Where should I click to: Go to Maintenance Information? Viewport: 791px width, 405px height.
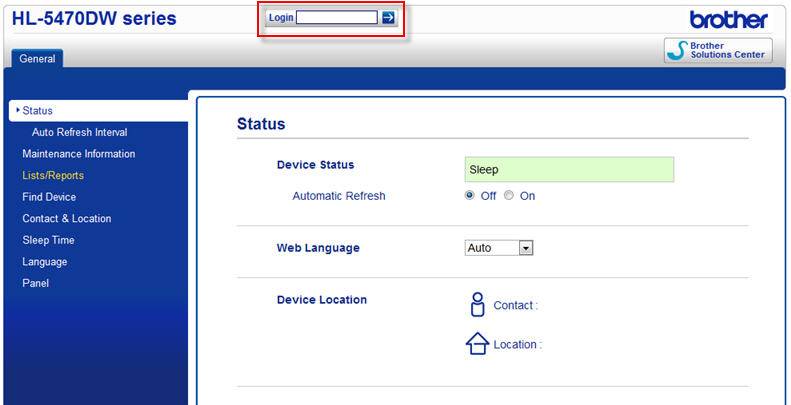pos(78,154)
